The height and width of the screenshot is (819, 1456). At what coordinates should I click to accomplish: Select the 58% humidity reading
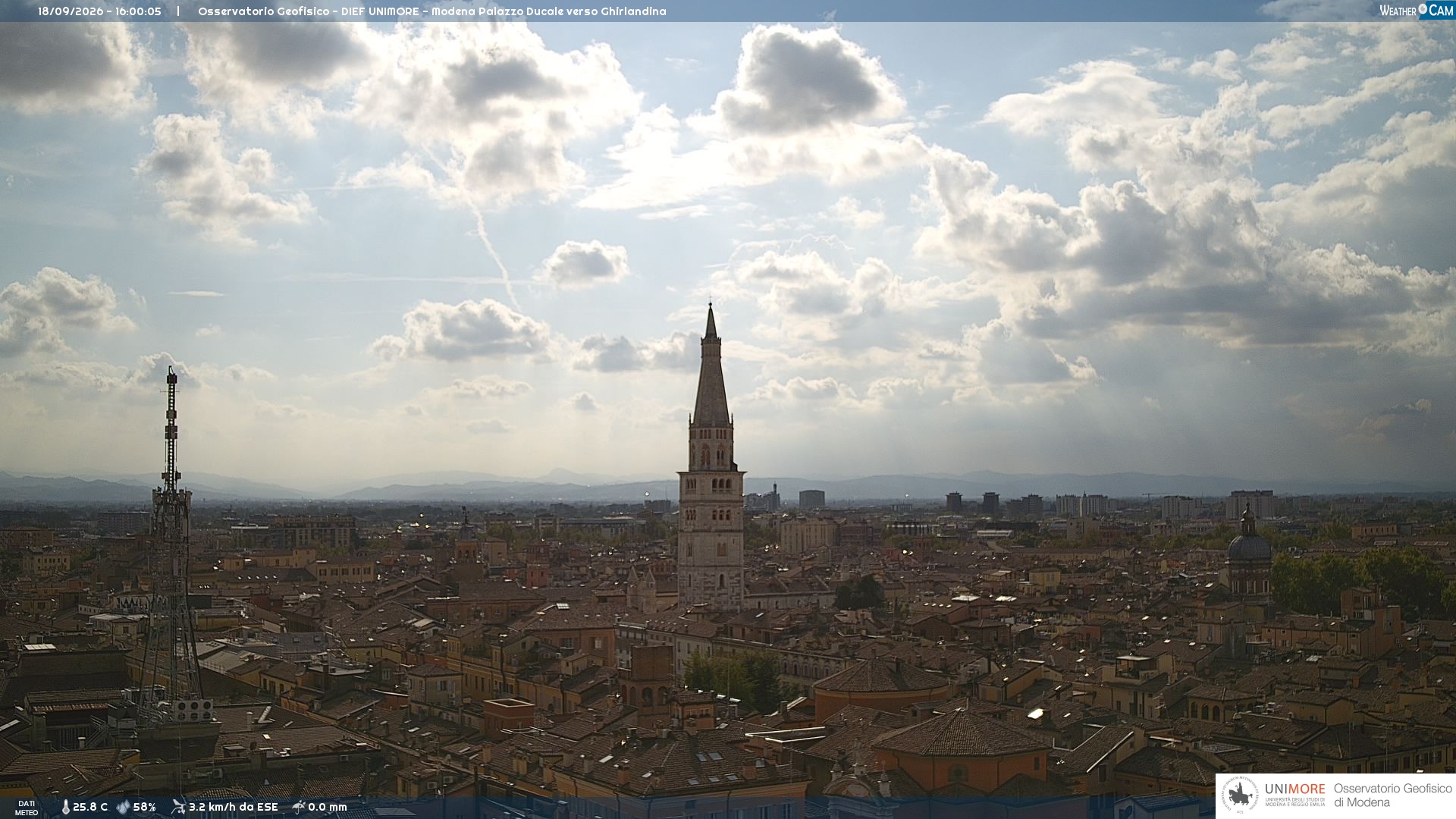(144, 807)
